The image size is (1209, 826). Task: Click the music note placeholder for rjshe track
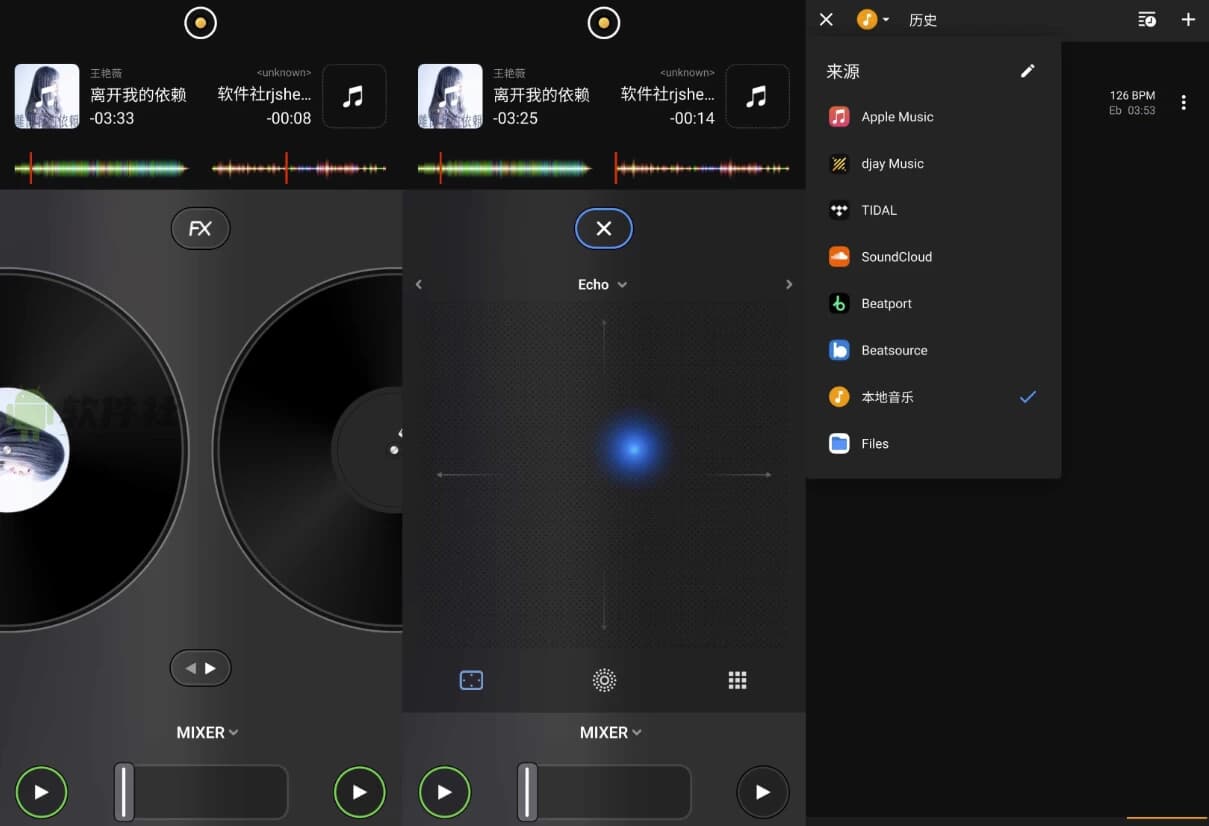(354, 96)
